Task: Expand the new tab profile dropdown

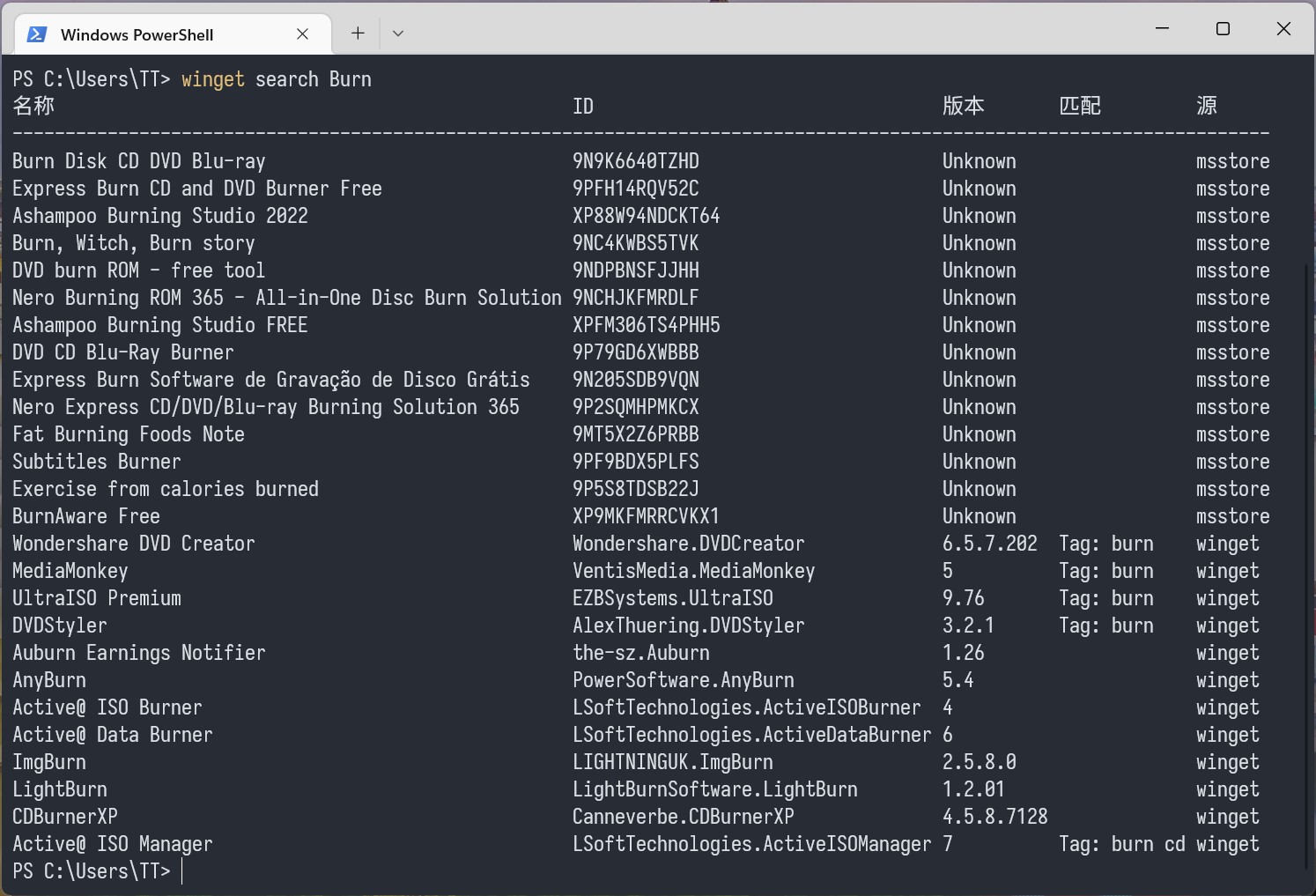Action: [x=398, y=33]
